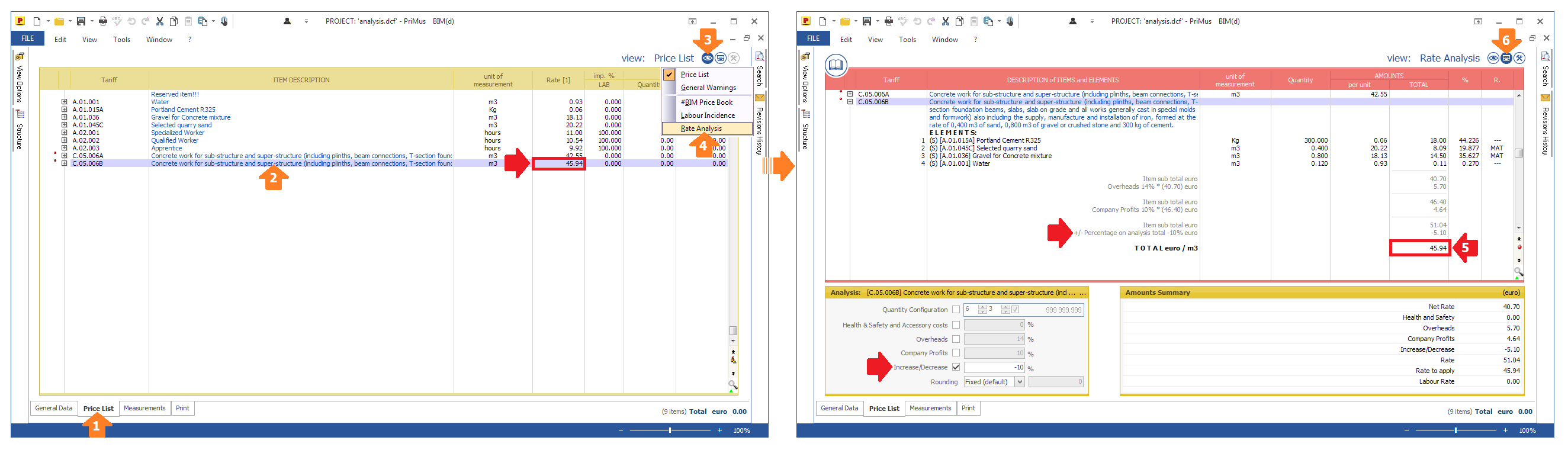
Task: Toggle the details panel icon in Rate Analysis view
Action: [1506, 59]
